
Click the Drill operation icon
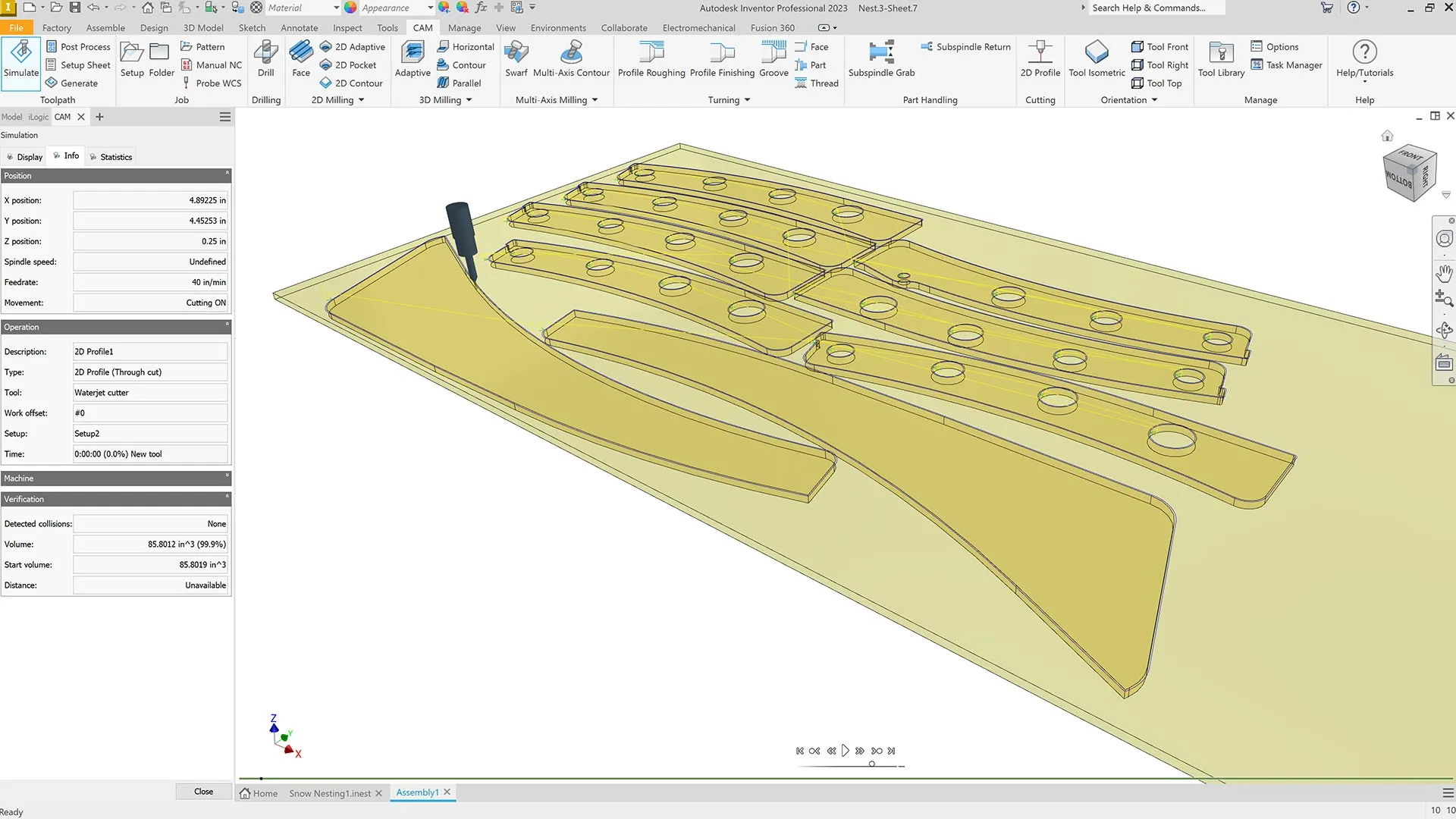265,59
